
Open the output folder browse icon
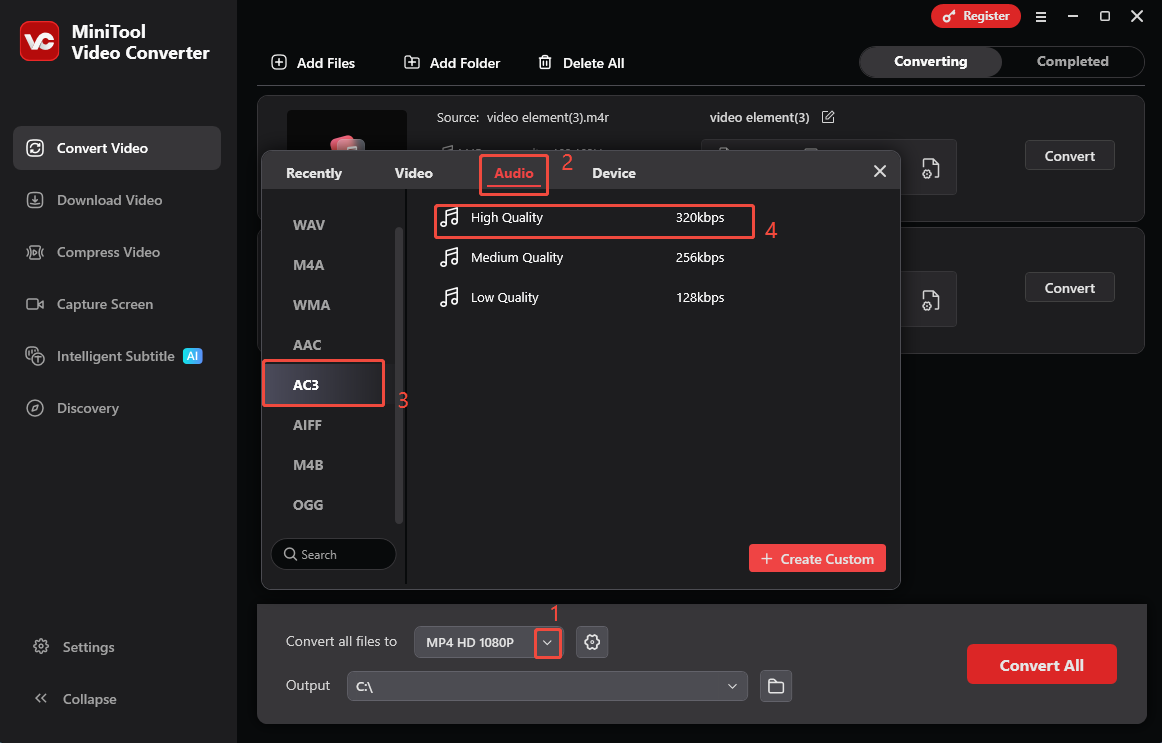[x=775, y=686]
